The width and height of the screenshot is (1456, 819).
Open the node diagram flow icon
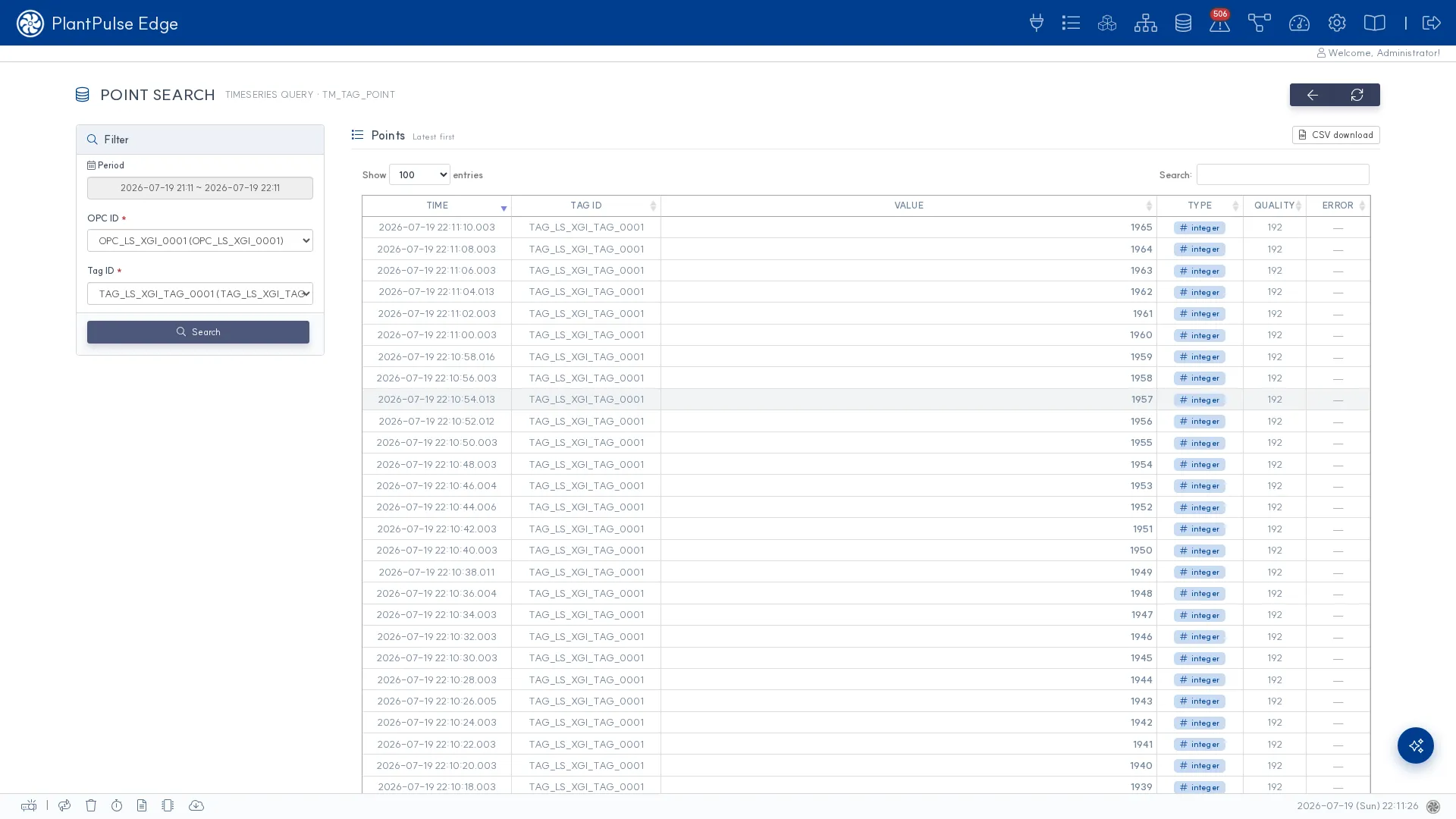tap(1259, 23)
